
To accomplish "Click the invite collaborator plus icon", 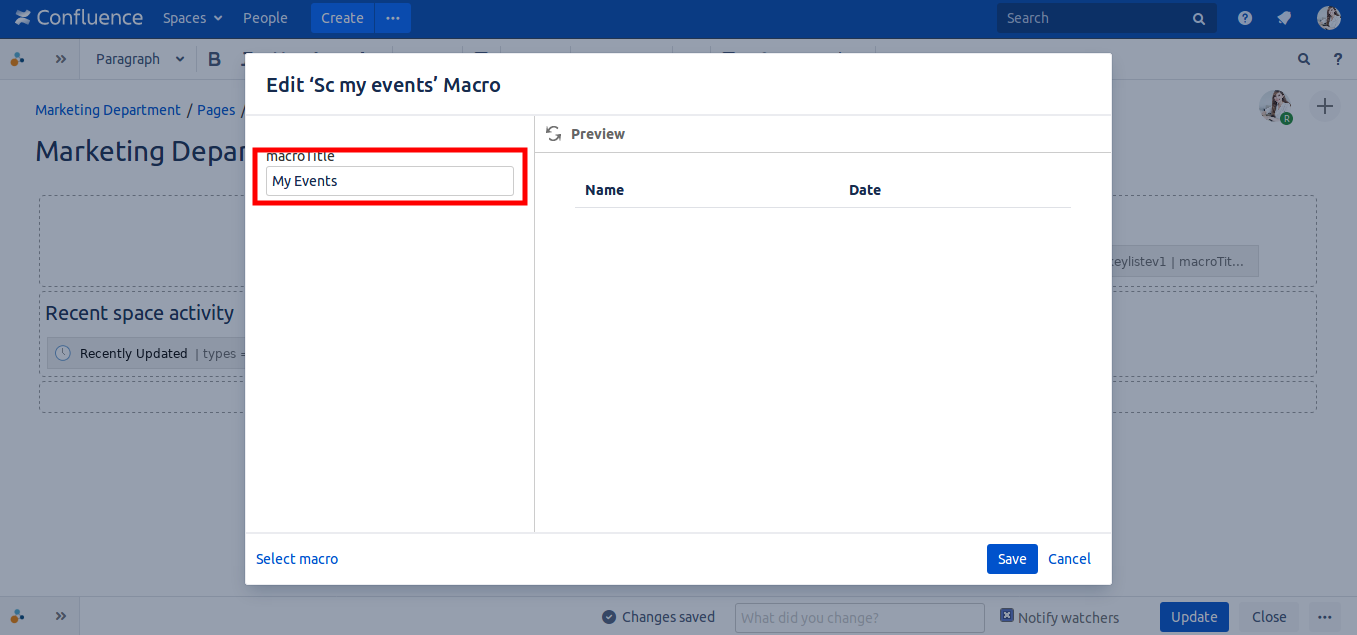I will [1324, 106].
